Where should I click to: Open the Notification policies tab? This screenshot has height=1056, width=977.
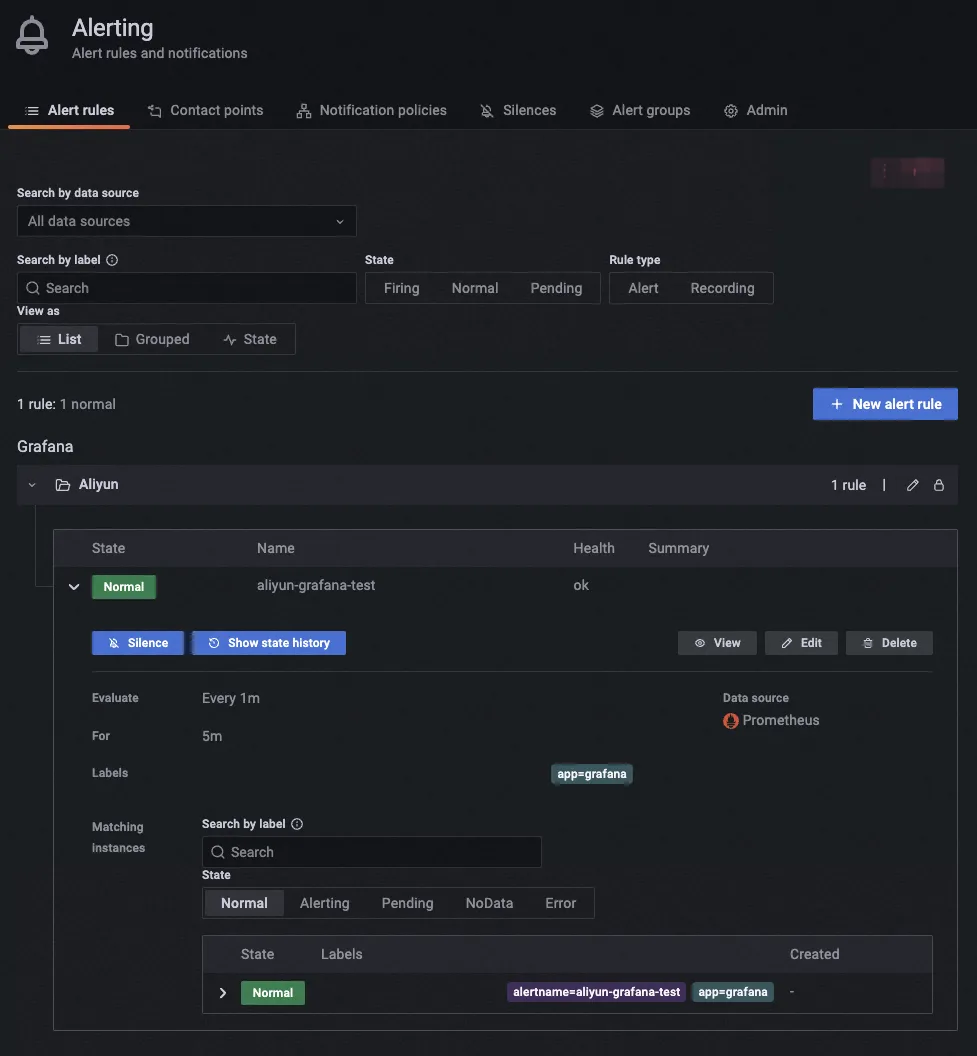coord(372,110)
